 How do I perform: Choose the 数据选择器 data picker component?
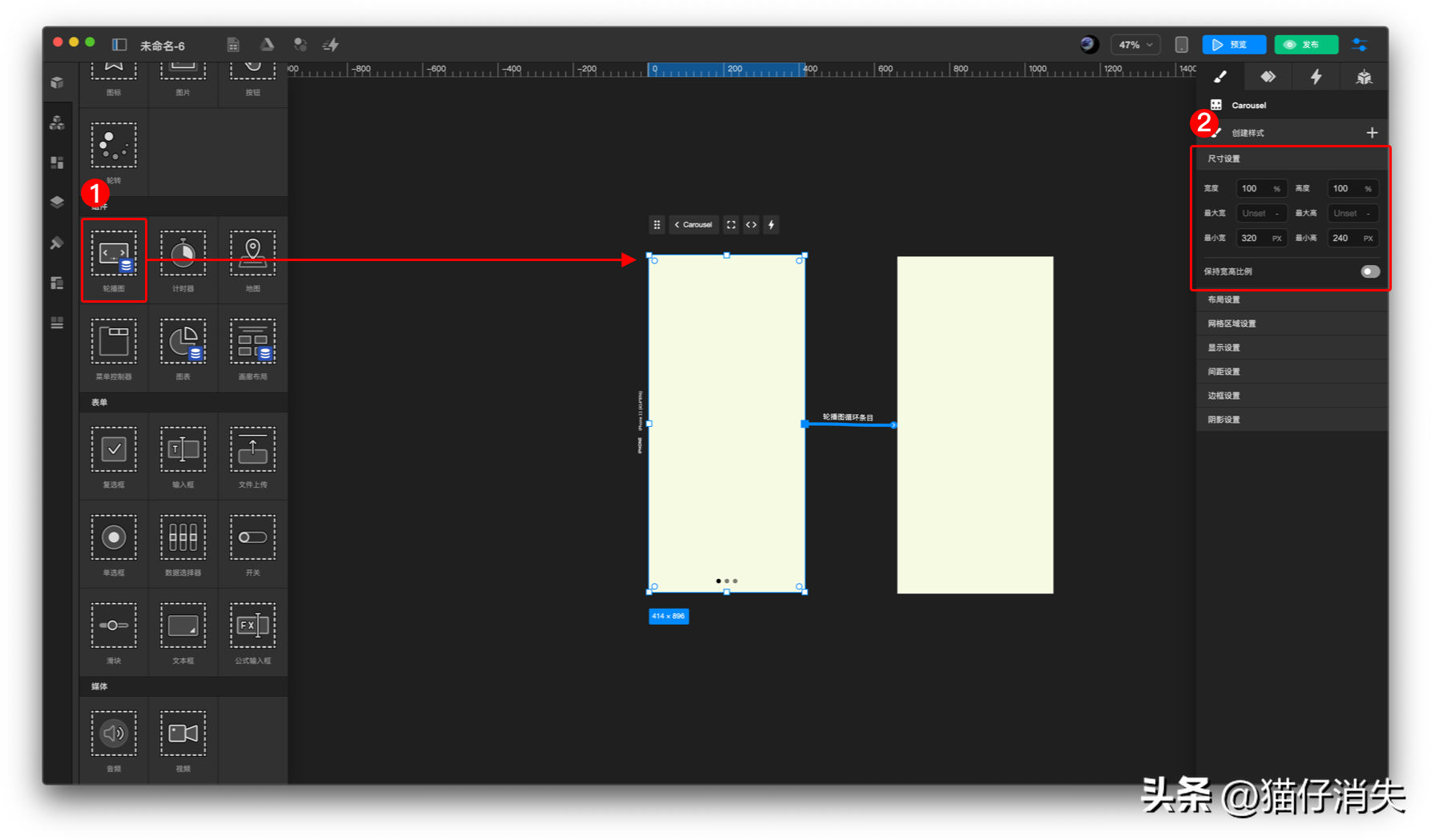pyautogui.click(x=183, y=544)
